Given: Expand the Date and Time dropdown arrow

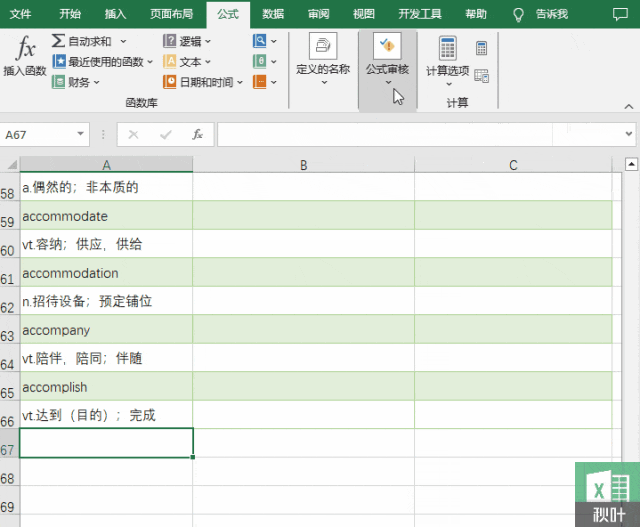Looking at the screenshot, I should click(240, 82).
